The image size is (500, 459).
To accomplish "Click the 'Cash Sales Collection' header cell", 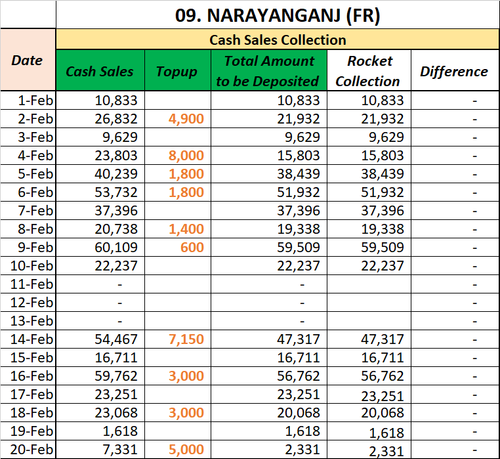I will tap(278, 40).
